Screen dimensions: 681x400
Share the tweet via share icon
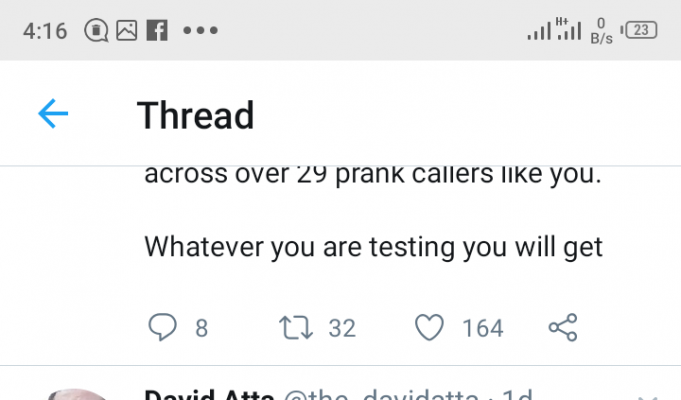tap(563, 327)
